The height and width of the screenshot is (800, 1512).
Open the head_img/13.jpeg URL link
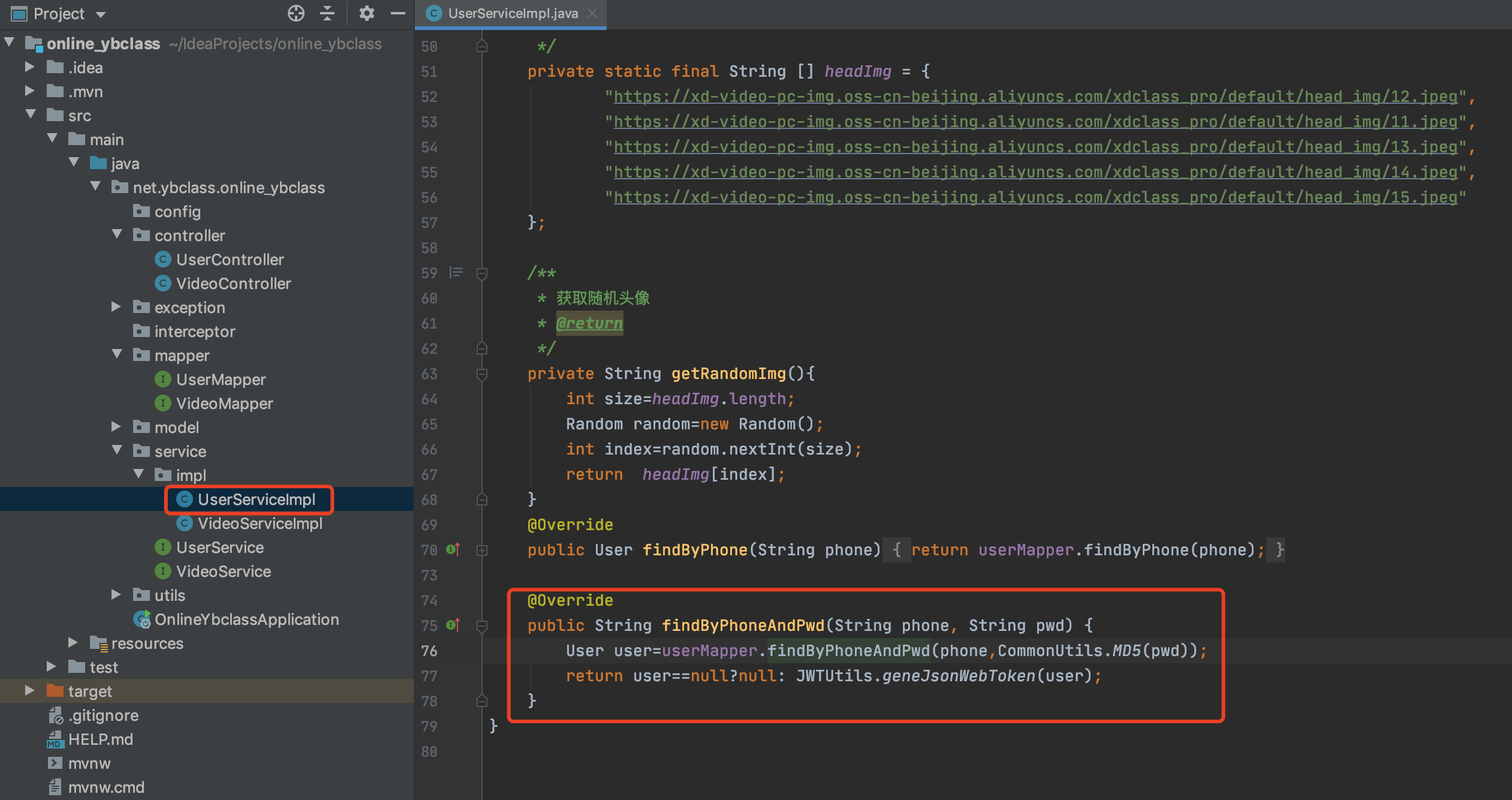[1035, 147]
